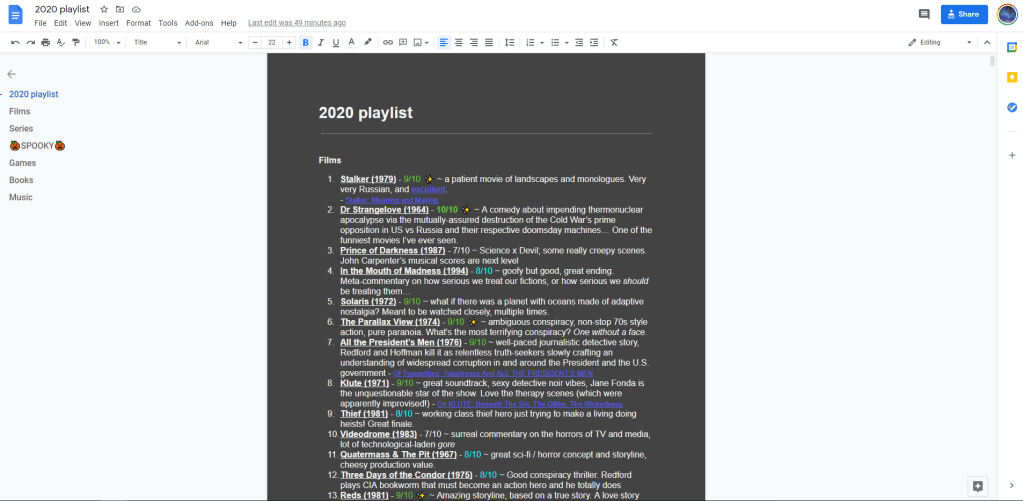
Task: Open Google Calendar in side panel
Action: (1011, 47)
